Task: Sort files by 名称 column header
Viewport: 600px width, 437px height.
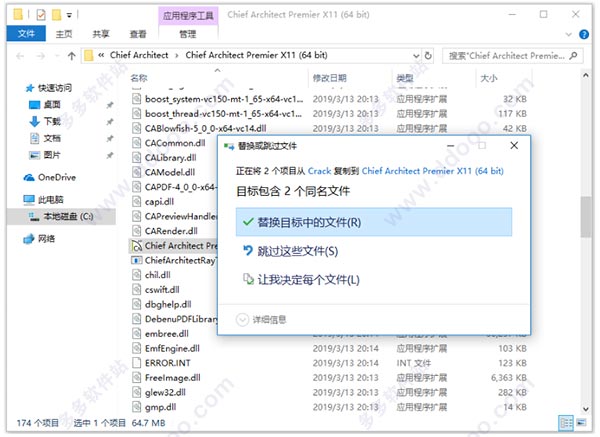Action: [139, 78]
